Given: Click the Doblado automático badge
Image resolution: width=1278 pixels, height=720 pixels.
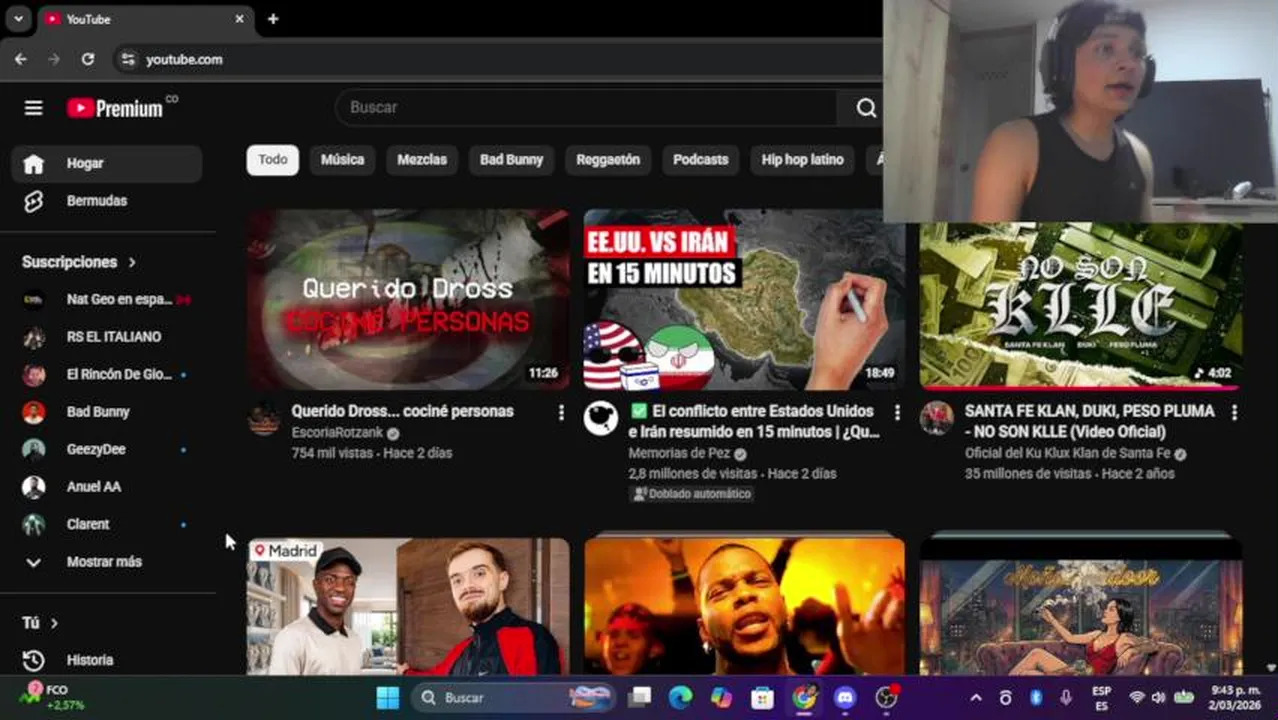Looking at the screenshot, I should point(691,494).
